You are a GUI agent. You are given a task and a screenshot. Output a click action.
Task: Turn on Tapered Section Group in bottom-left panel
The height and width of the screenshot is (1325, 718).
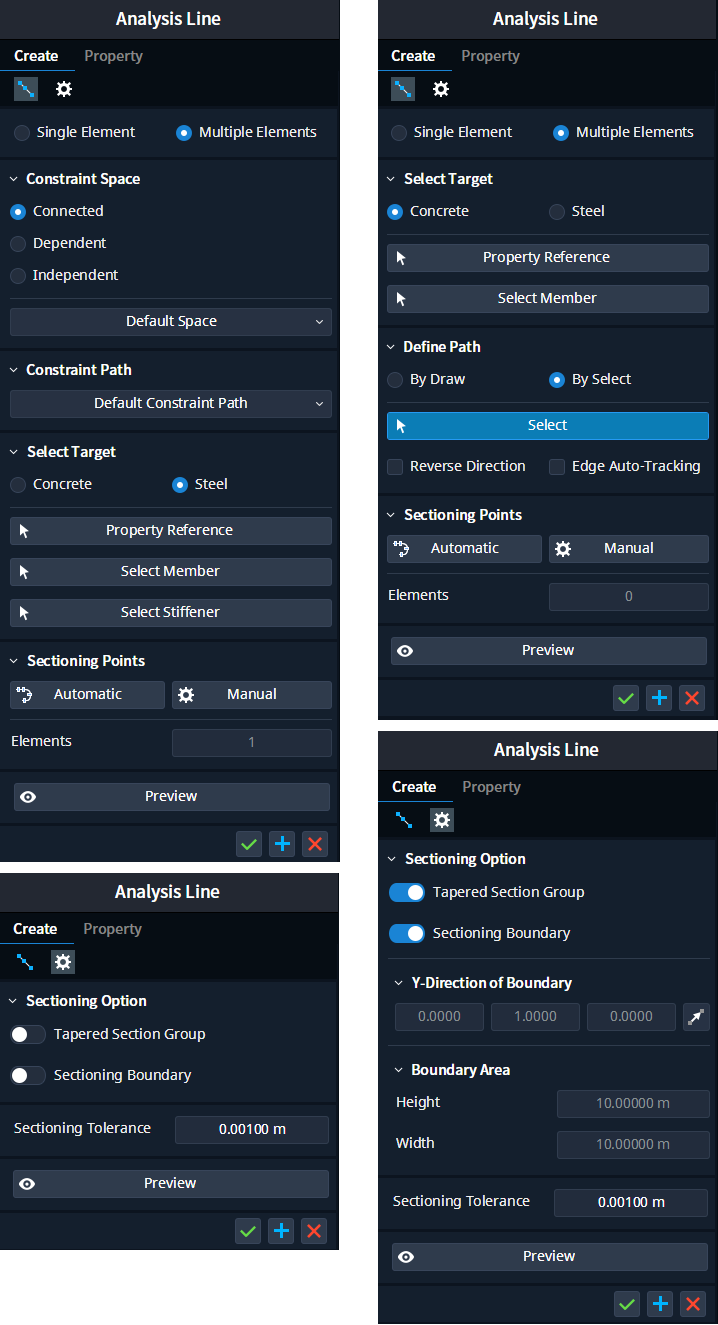28,1034
